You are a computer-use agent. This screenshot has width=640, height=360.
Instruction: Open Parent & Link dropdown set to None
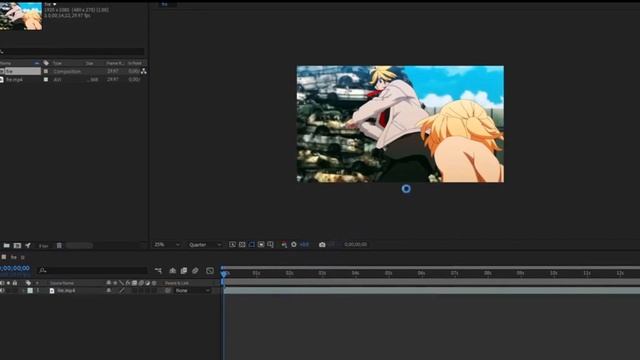(x=192, y=291)
